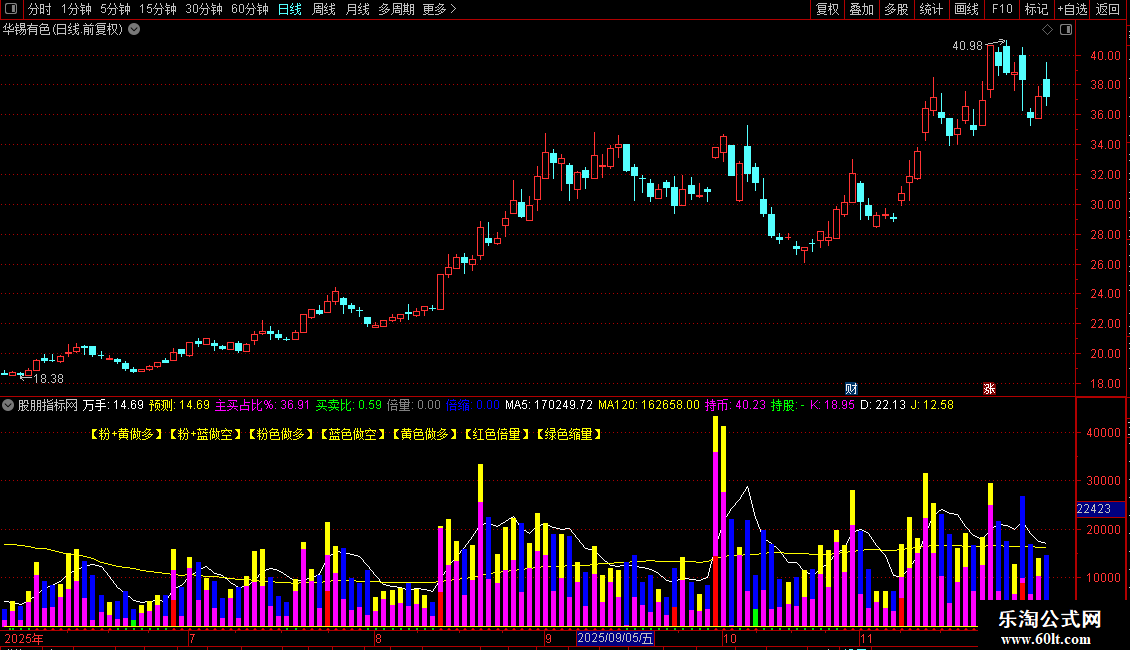Image resolution: width=1130 pixels, height=650 pixels.
Task: Click the D: 22.13 indicator value
Action: pos(883,405)
